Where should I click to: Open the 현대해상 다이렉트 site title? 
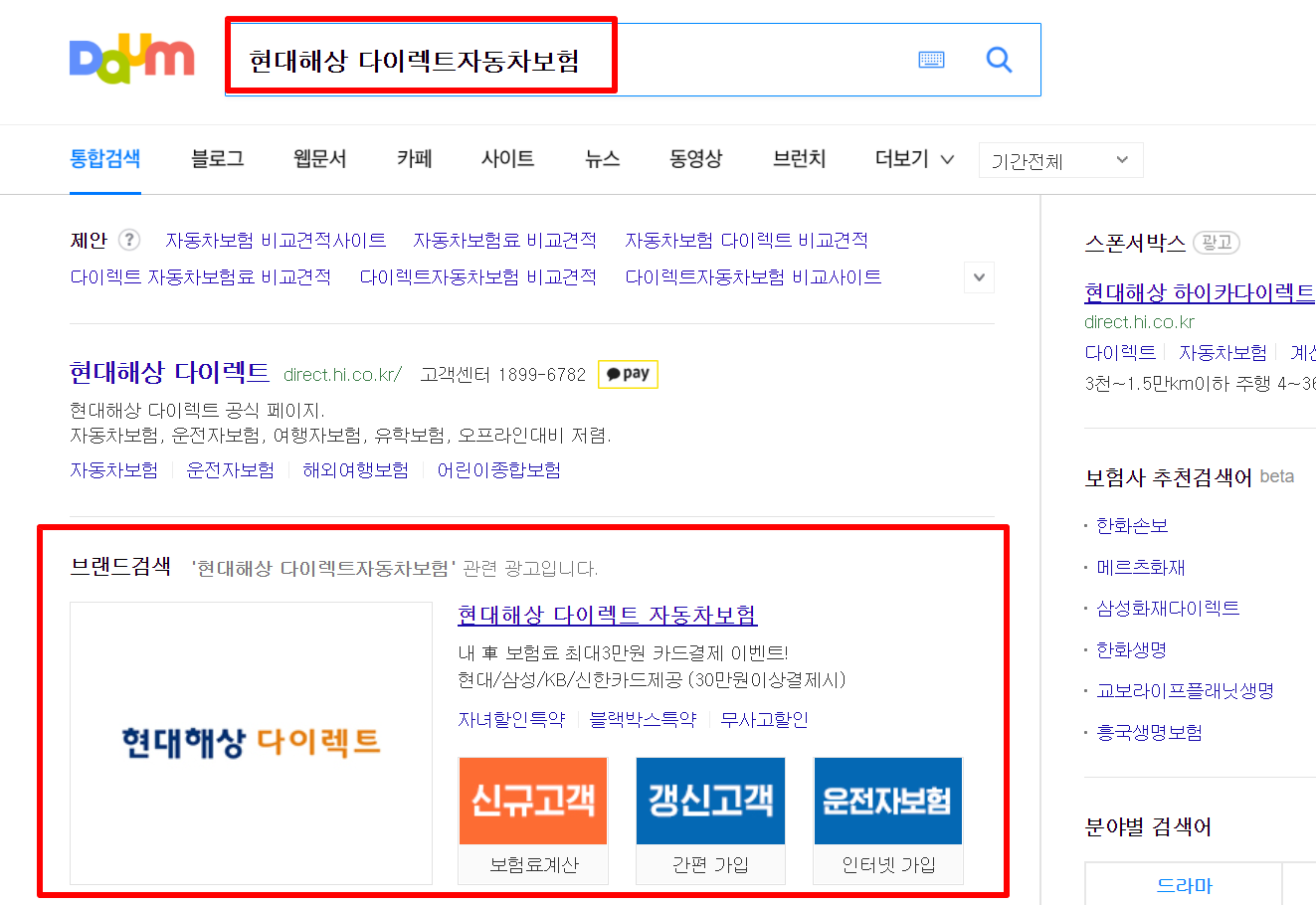click(170, 373)
